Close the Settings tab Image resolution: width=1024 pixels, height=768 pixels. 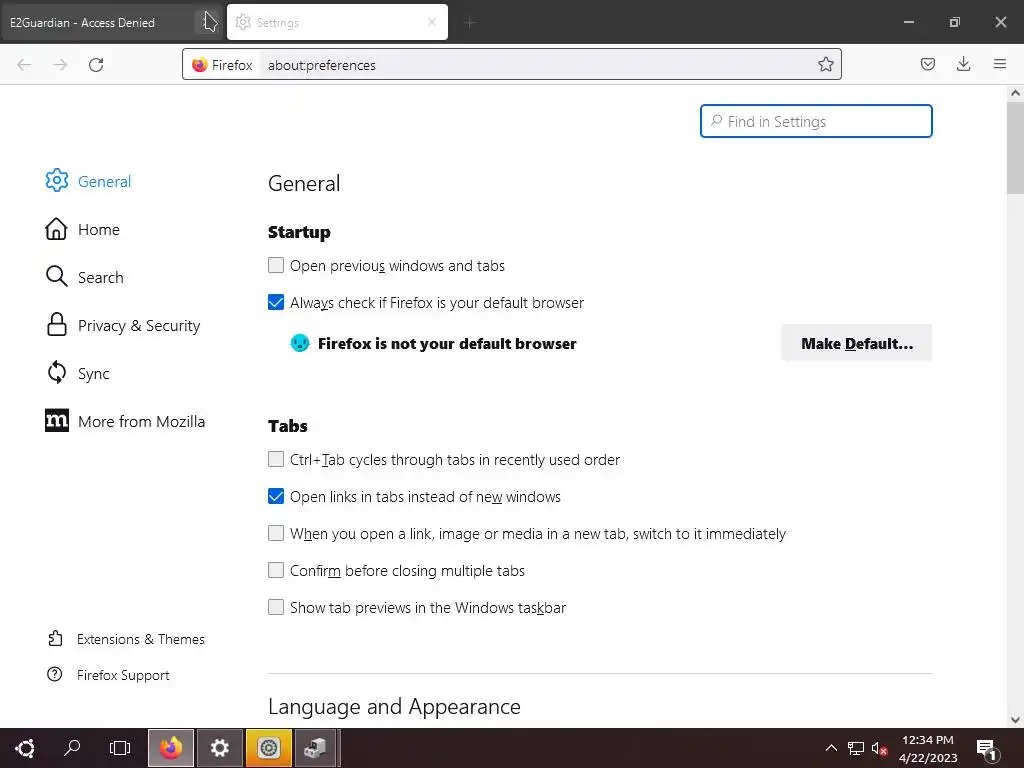[x=432, y=22]
